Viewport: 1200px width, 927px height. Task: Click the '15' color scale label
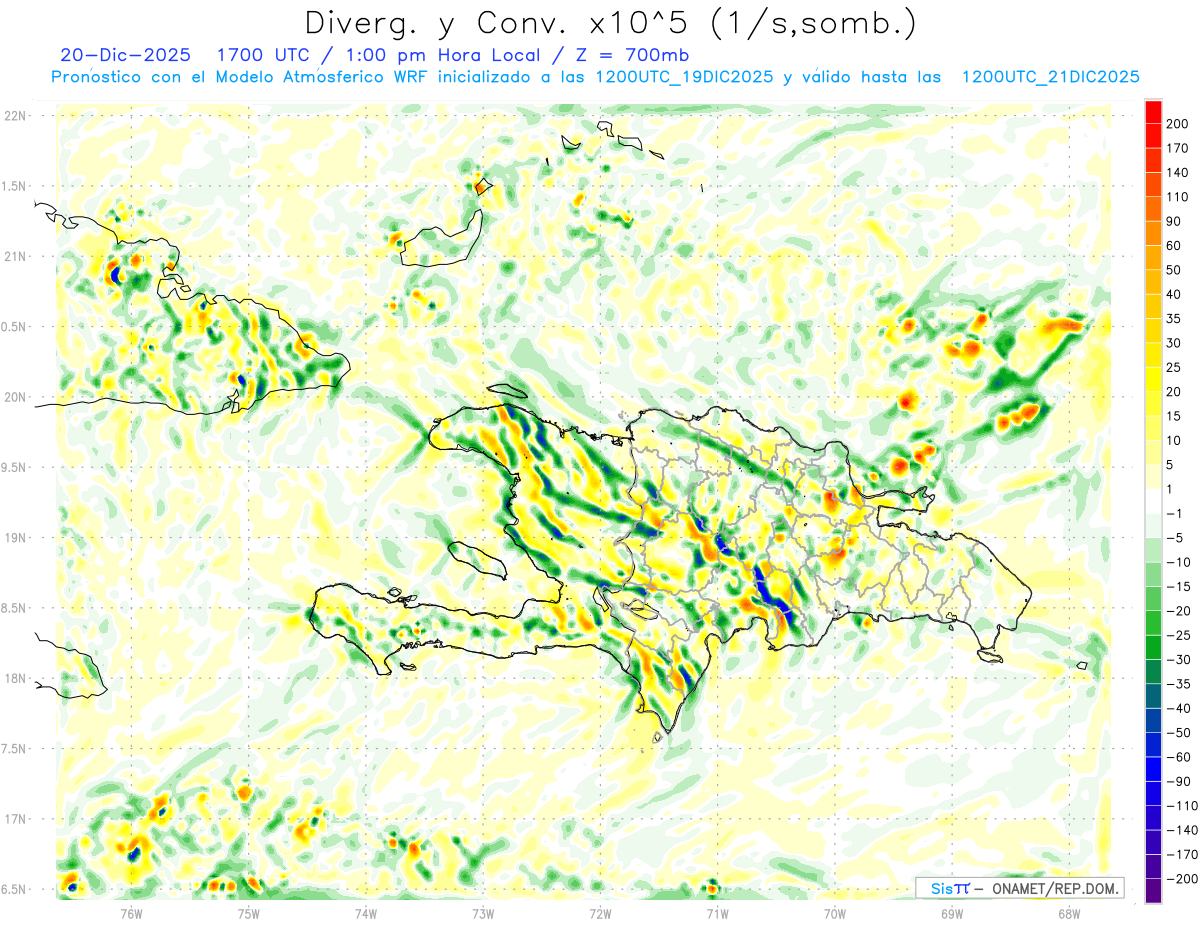[x=1174, y=416]
